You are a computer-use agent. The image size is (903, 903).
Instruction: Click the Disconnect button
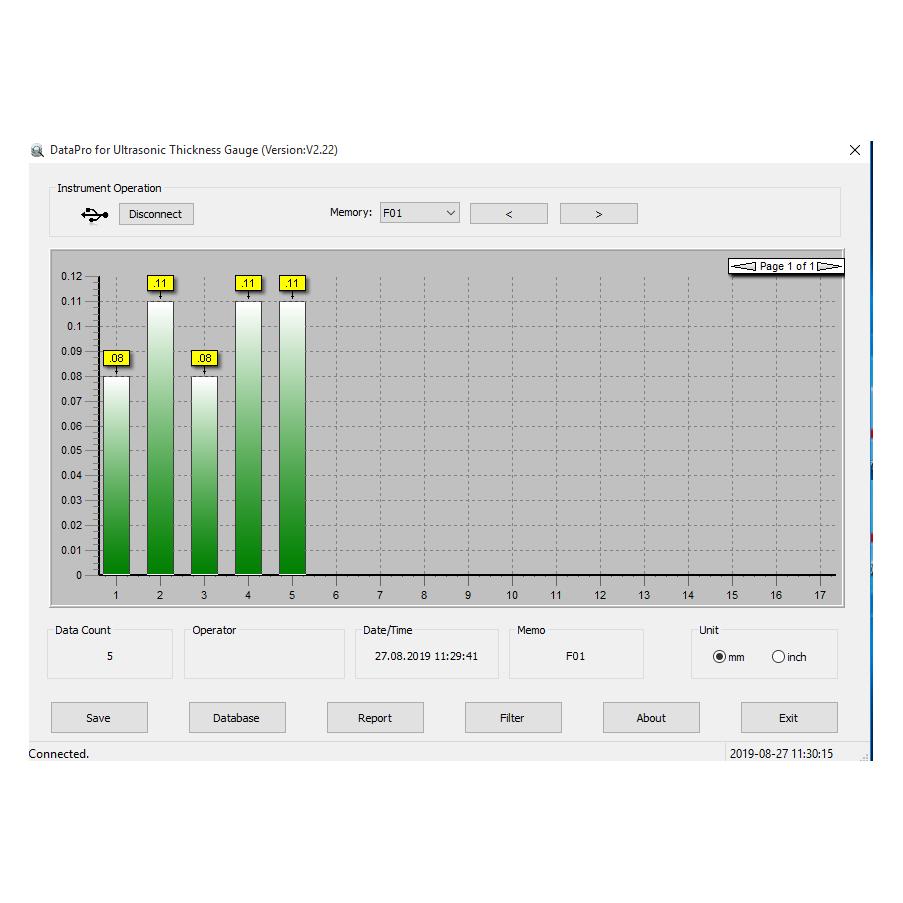tap(156, 214)
